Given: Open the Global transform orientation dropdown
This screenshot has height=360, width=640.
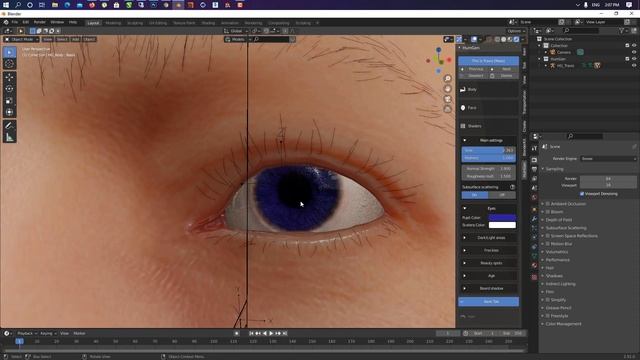Looking at the screenshot, I should click(235, 31).
